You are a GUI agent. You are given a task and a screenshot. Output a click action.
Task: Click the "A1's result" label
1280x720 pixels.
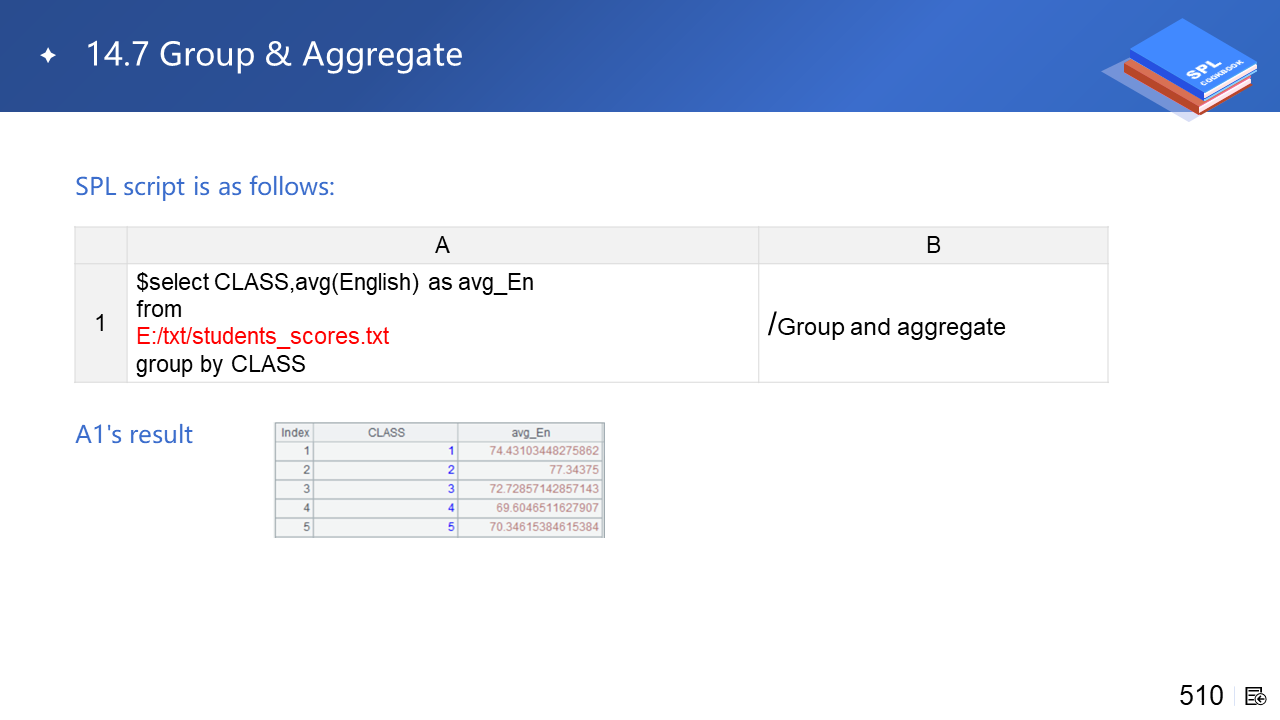pos(134,434)
